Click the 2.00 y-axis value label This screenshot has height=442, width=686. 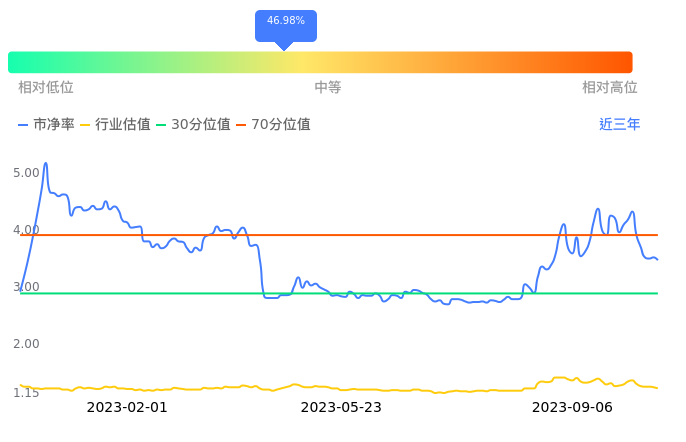26,344
